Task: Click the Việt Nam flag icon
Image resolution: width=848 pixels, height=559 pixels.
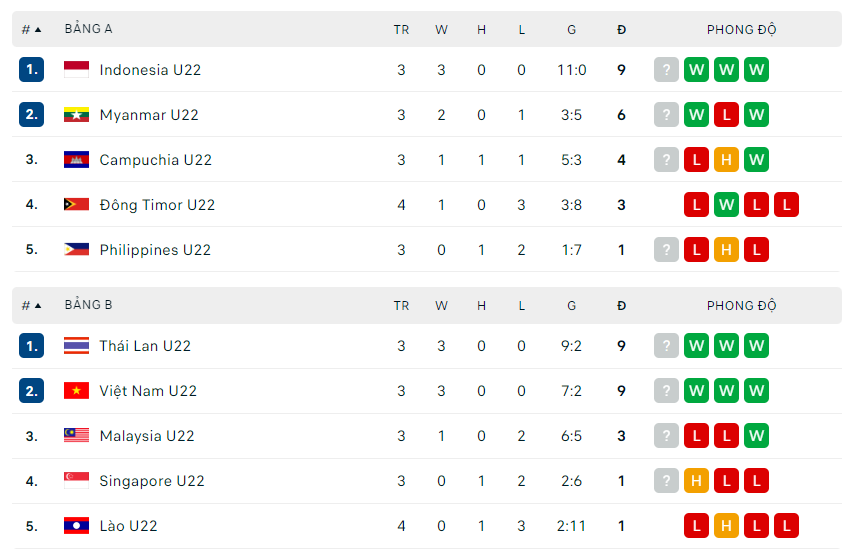Action: pos(76,391)
